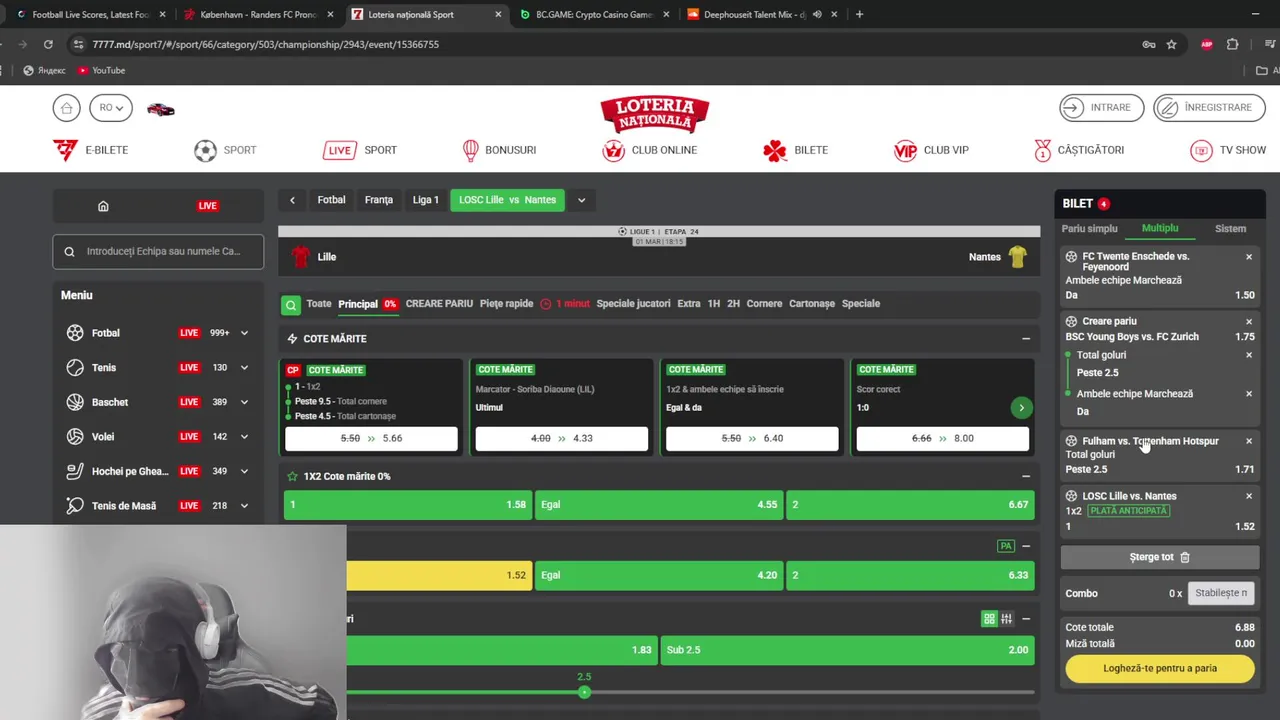The width and height of the screenshot is (1280, 720).
Task: Remove LOSC Lille vs. Nantes selection
Action: 1249,496
